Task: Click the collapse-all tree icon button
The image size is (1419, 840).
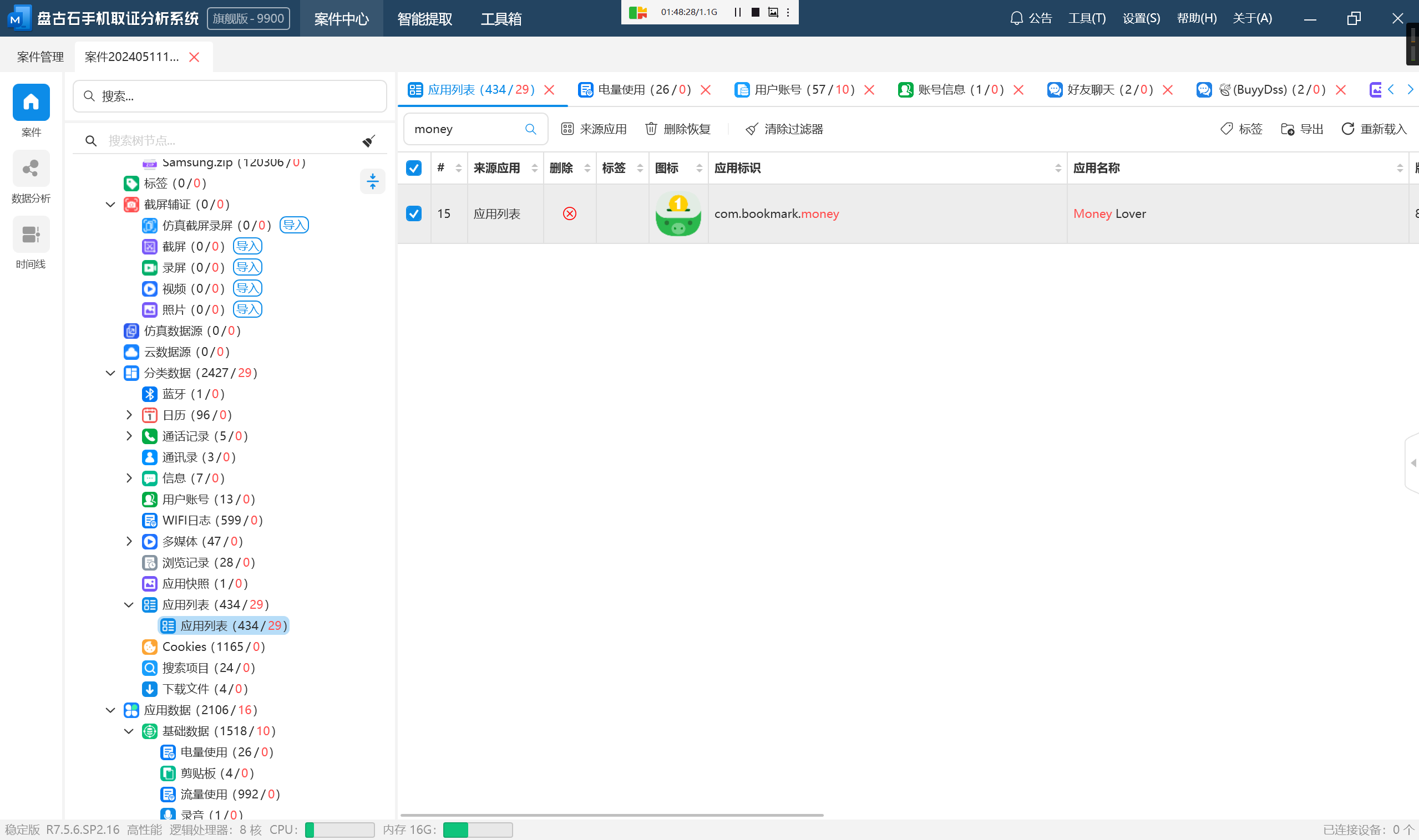Action: coord(372,181)
